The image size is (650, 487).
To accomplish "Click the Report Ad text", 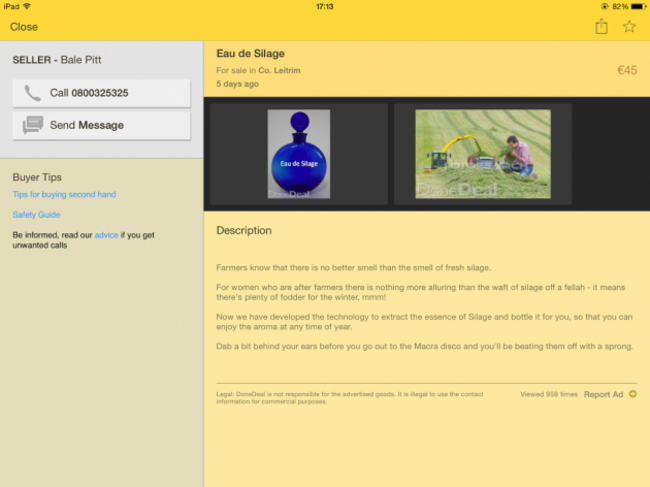I will (x=603, y=395).
